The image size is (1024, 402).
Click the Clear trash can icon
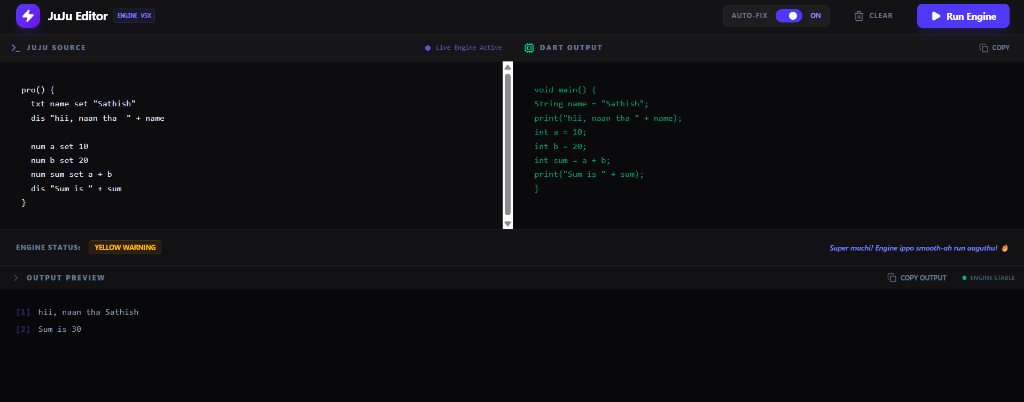pos(859,16)
